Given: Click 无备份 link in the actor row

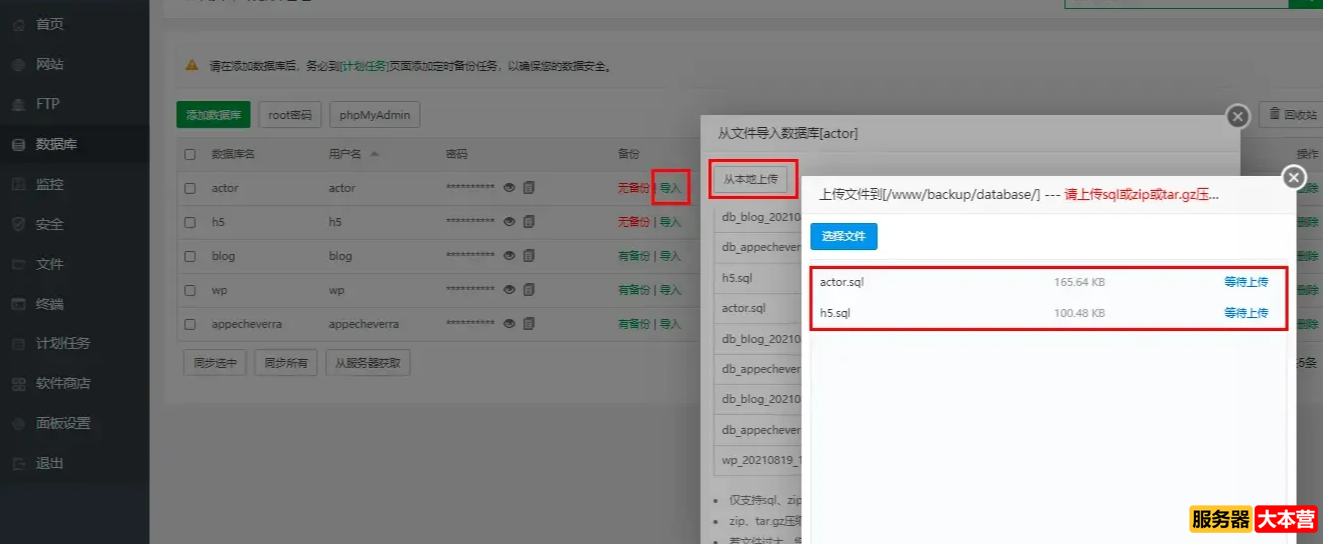Looking at the screenshot, I should point(634,188).
